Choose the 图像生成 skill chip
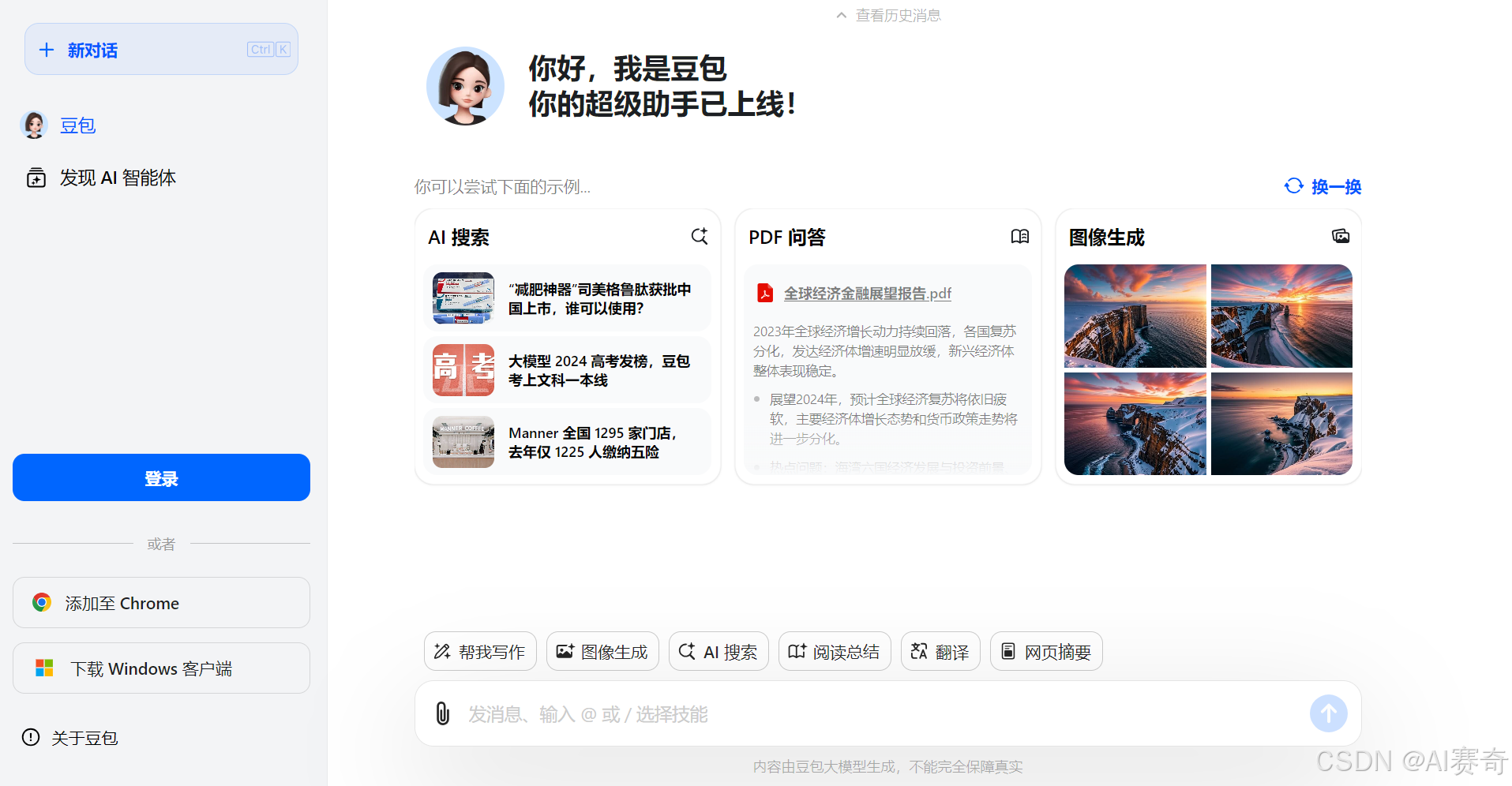The image size is (1512, 786). click(602, 651)
